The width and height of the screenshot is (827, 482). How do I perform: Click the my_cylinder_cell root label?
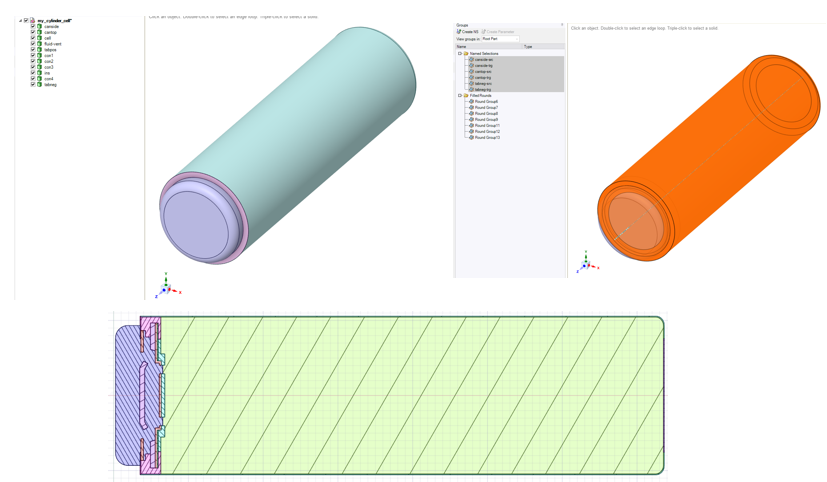54,21
